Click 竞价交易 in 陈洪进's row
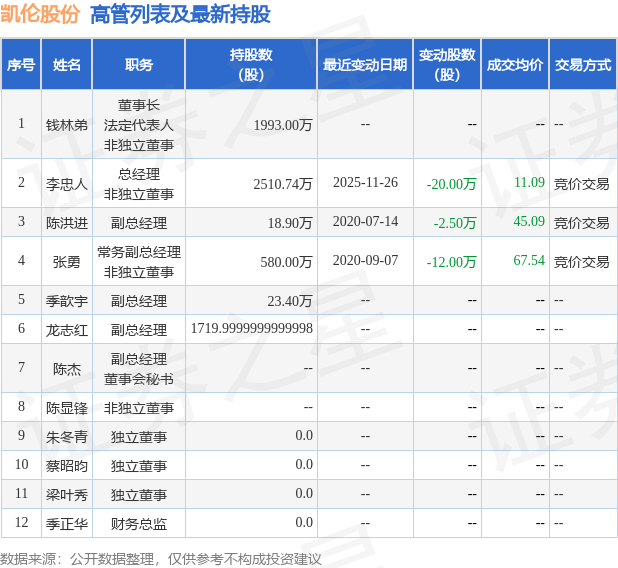 coord(582,223)
